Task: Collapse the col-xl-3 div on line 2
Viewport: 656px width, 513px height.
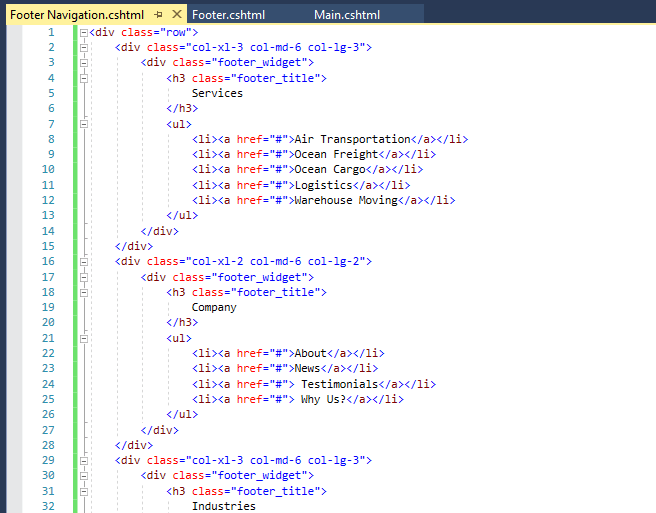Action: click(x=82, y=47)
